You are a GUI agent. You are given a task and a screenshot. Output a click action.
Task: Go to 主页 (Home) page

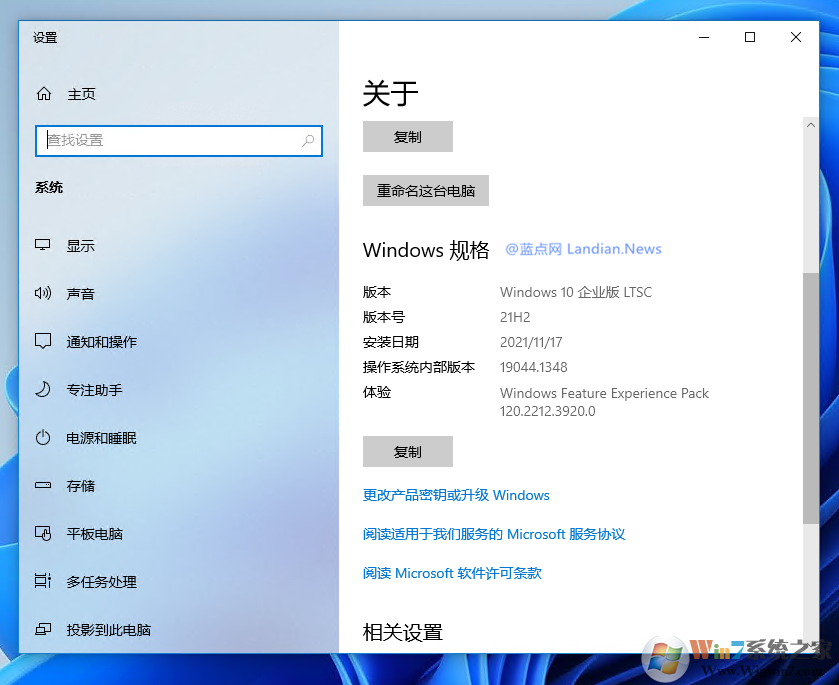pos(81,93)
